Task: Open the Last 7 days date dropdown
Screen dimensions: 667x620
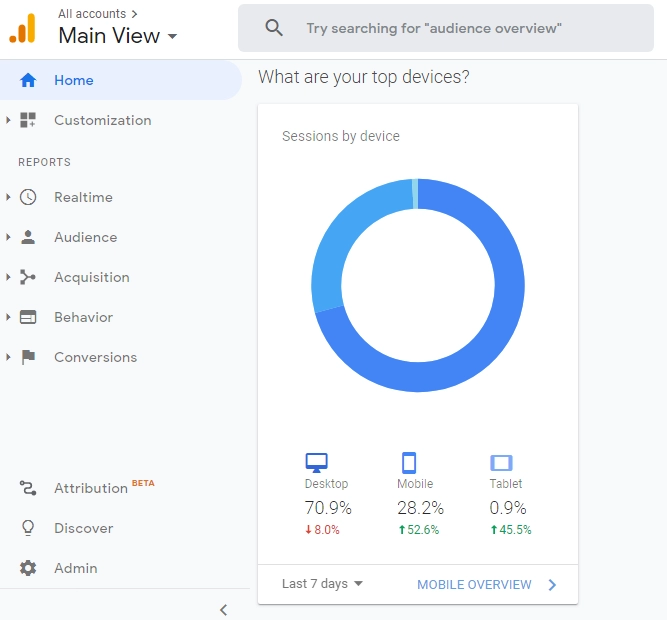Action: [x=322, y=584]
